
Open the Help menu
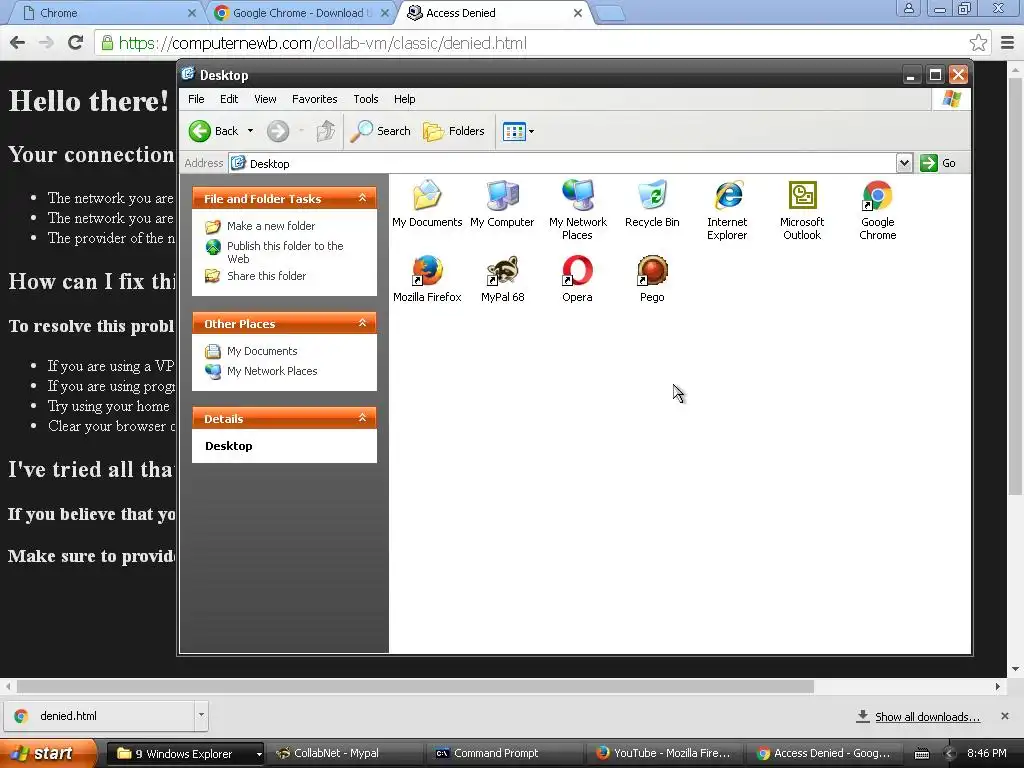click(x=404, y=99)
